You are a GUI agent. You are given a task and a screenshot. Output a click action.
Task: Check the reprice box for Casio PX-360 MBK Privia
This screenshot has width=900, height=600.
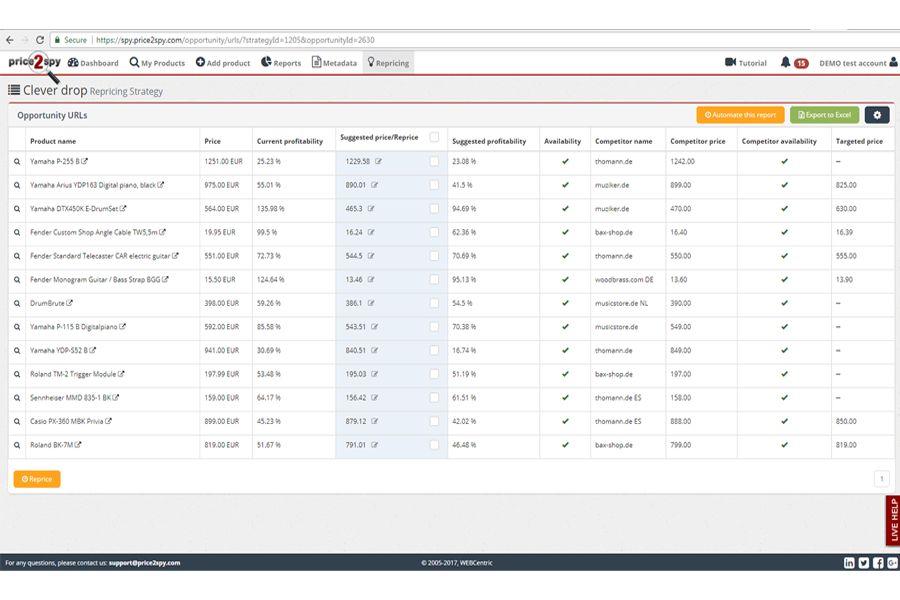click(x=435, y=421)
